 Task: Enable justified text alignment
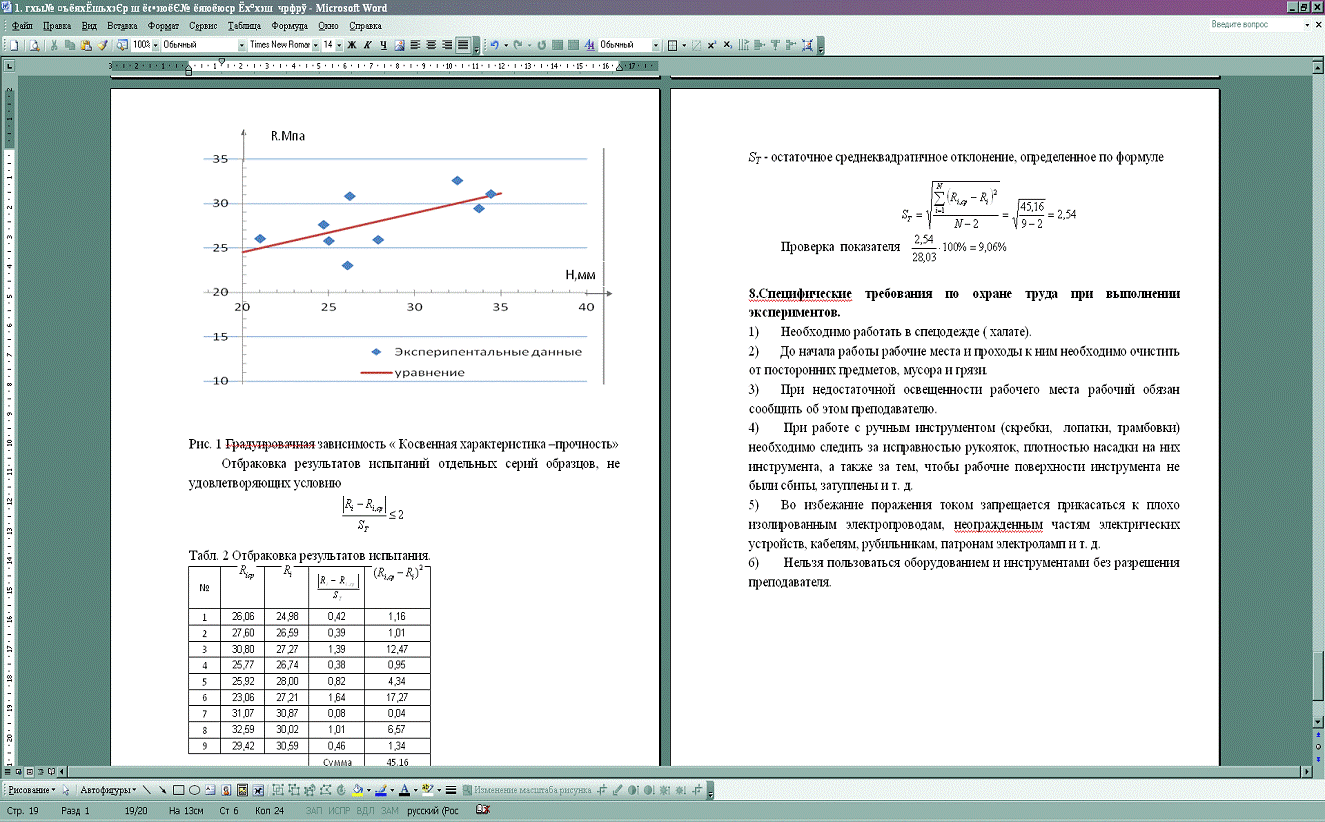463,45
